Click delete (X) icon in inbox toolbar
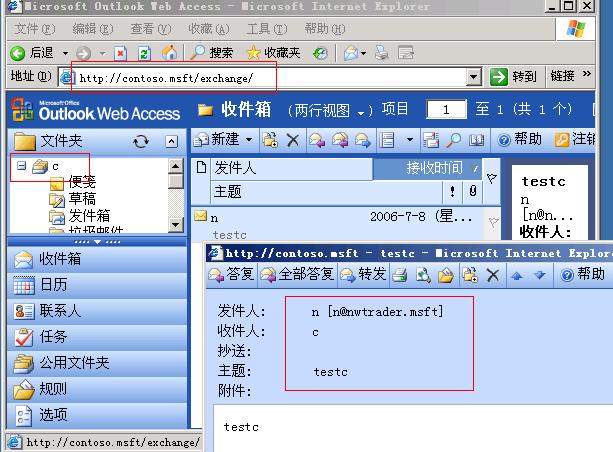Viewport: 613px width, 452px height. tap(293, 140)
